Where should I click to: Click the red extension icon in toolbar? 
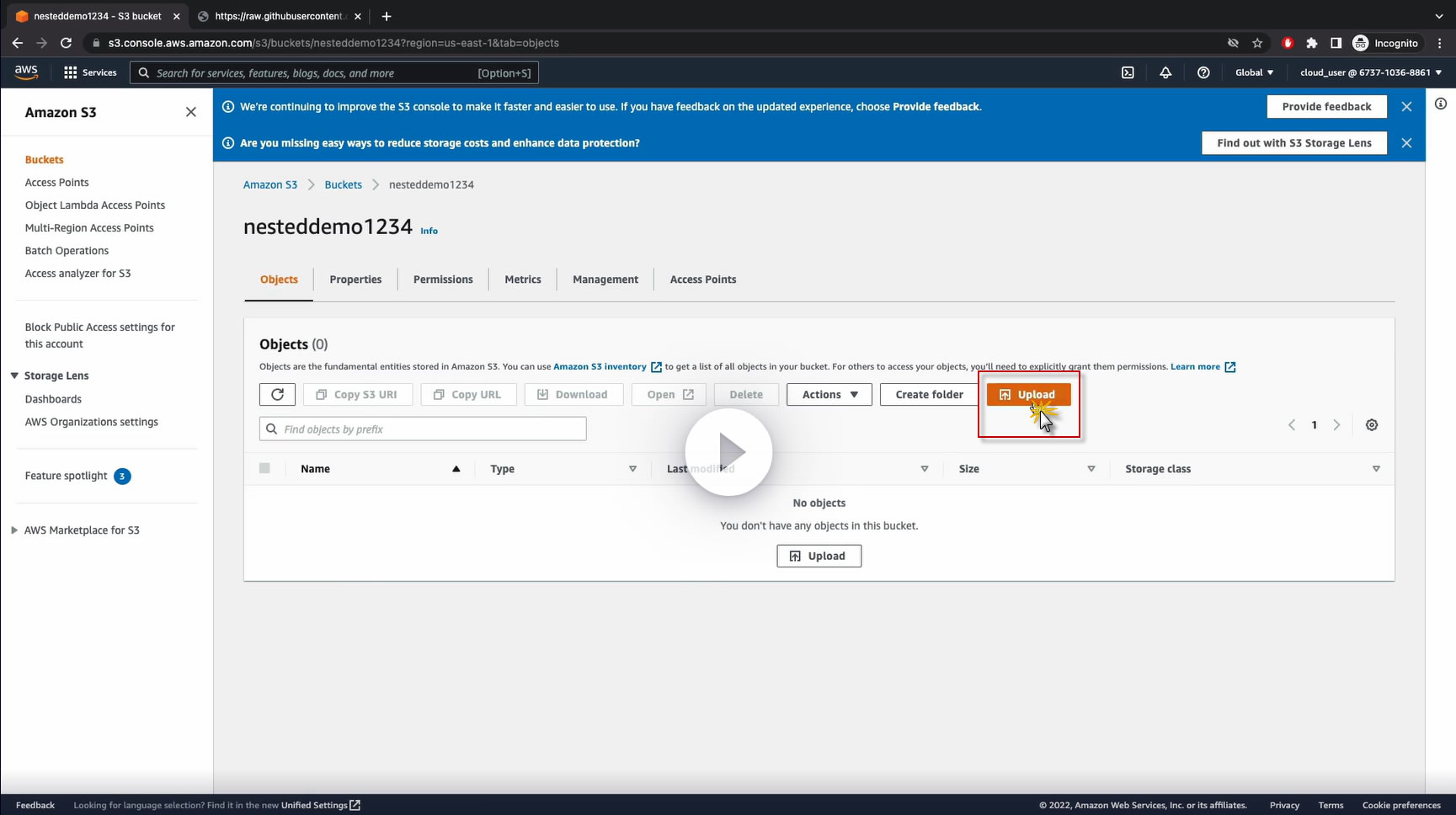(x=1287, y=43)
